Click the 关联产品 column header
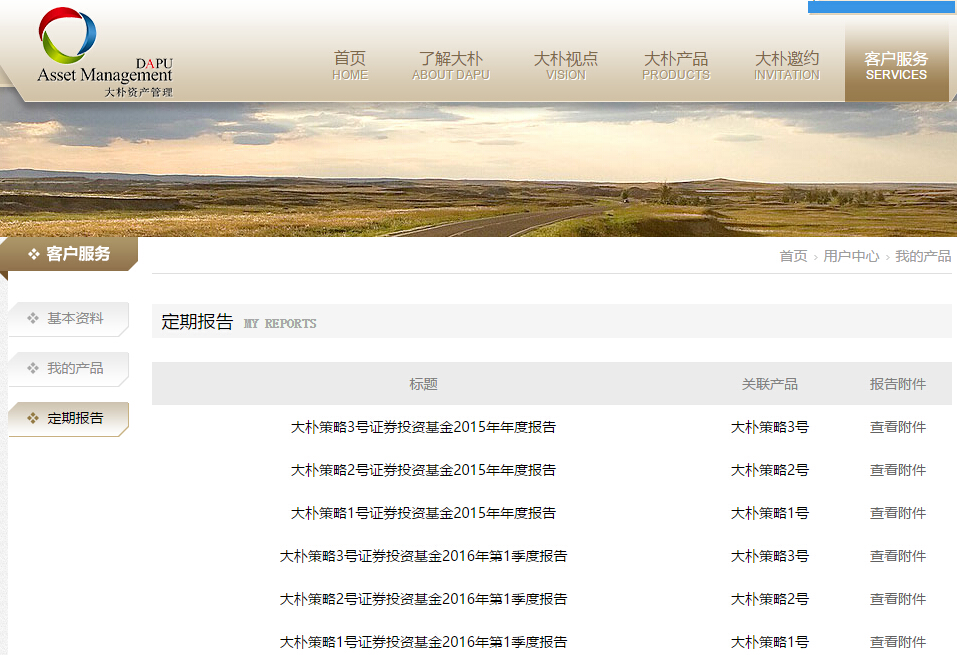Viewport: 957px width, 655px height. [770, 384]
